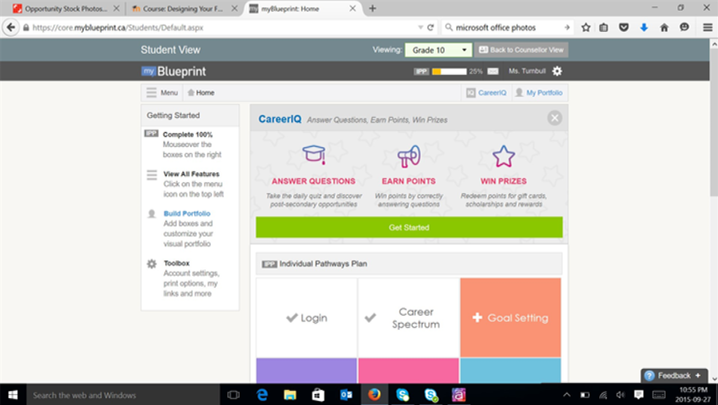The height and width of the screenshot is (405, 718).
Task: Click the chat bubble icon in browser toolbar
Action: coord(684,27)
